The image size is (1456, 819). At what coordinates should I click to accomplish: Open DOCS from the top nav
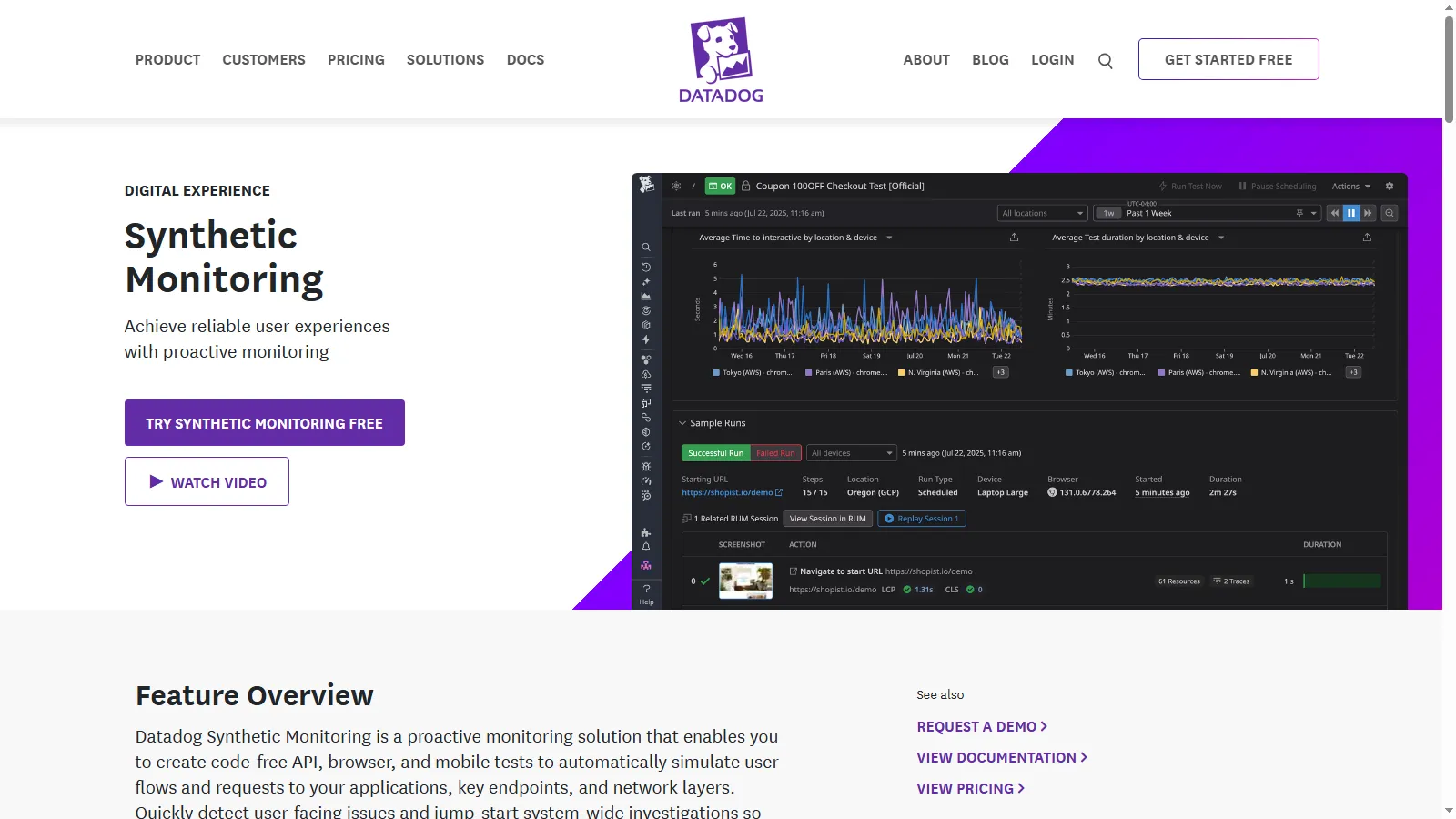tap(525, 60)
